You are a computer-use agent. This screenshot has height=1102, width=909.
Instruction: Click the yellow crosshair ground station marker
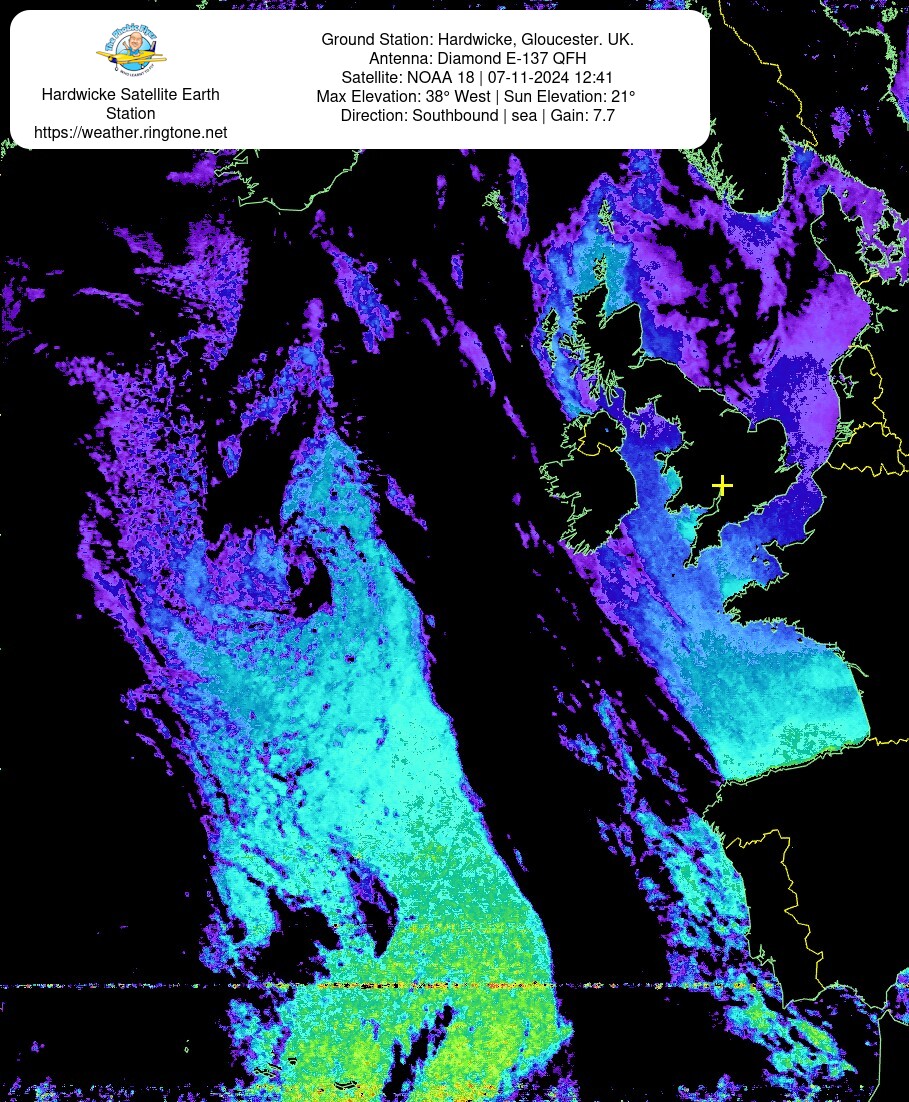pyautogui.click(x=722, y=486)
